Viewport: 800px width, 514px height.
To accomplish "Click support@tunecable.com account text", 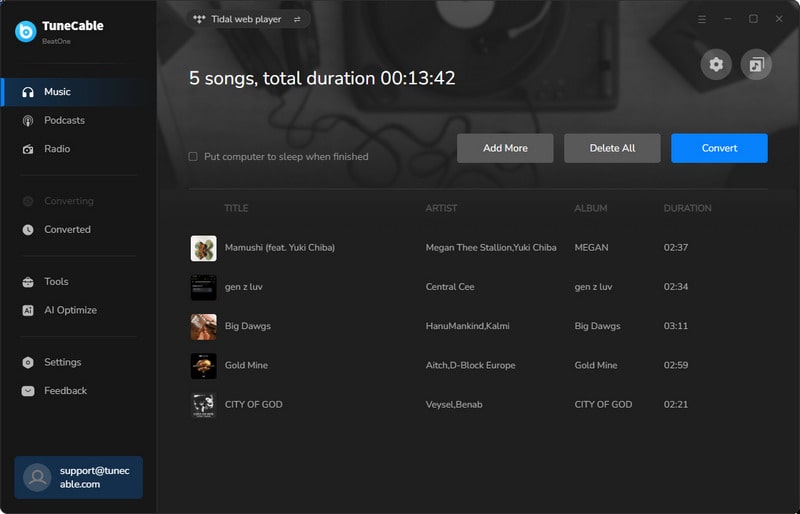I will (94, 477).
